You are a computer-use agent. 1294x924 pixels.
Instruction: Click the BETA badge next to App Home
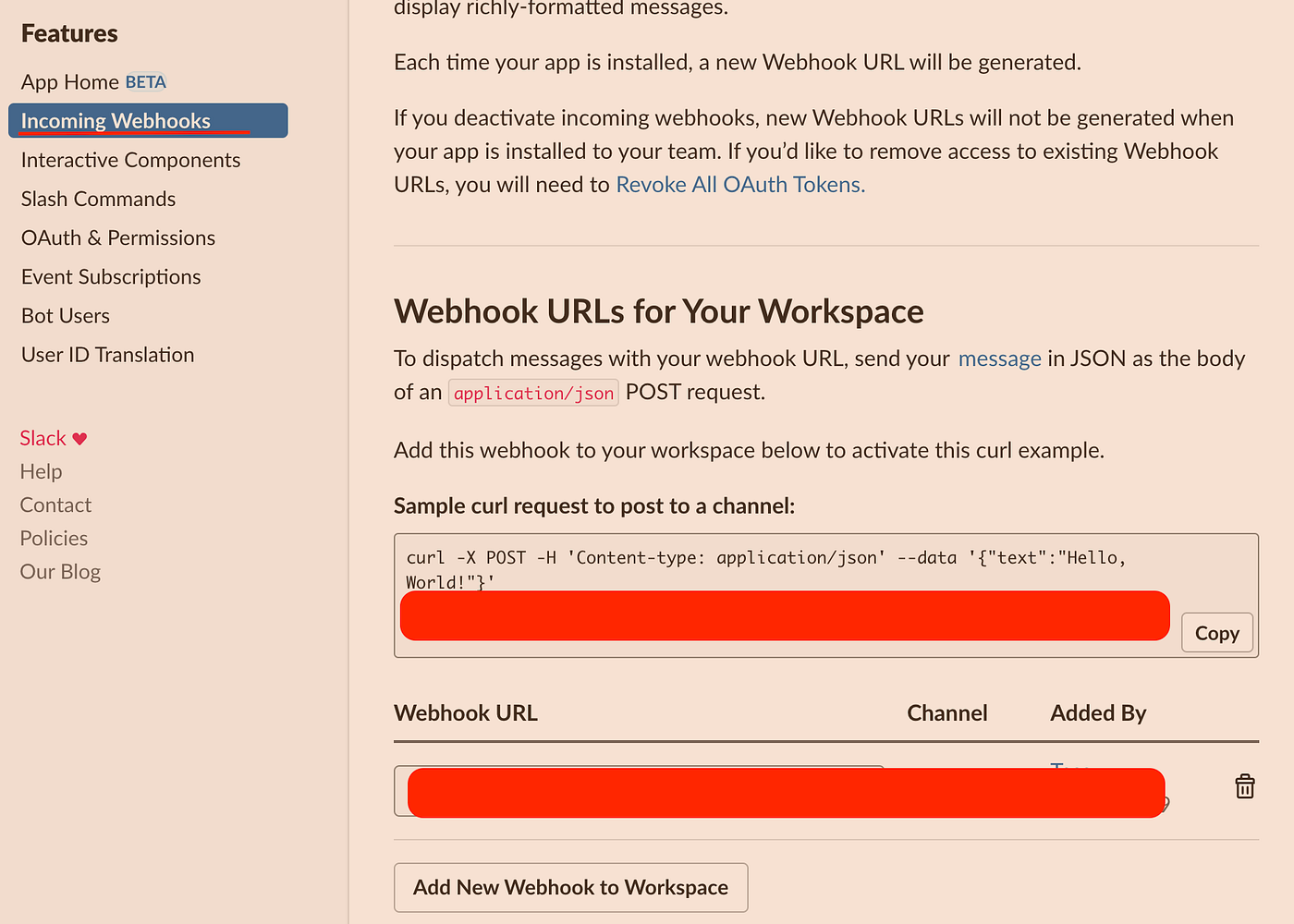pos(146,82)
